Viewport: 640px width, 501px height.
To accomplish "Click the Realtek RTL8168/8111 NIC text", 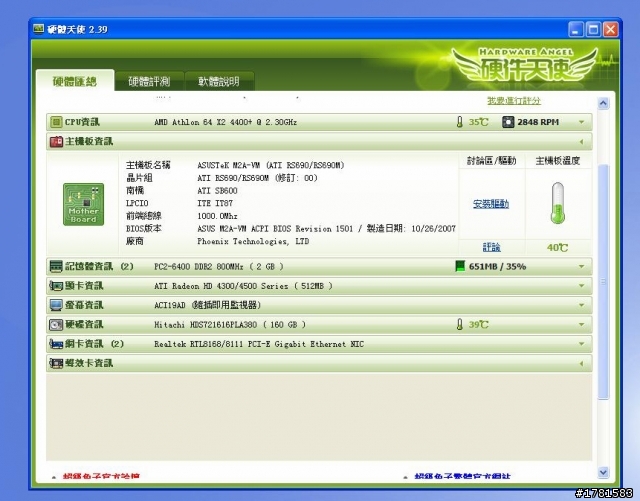I will [259, 344].
